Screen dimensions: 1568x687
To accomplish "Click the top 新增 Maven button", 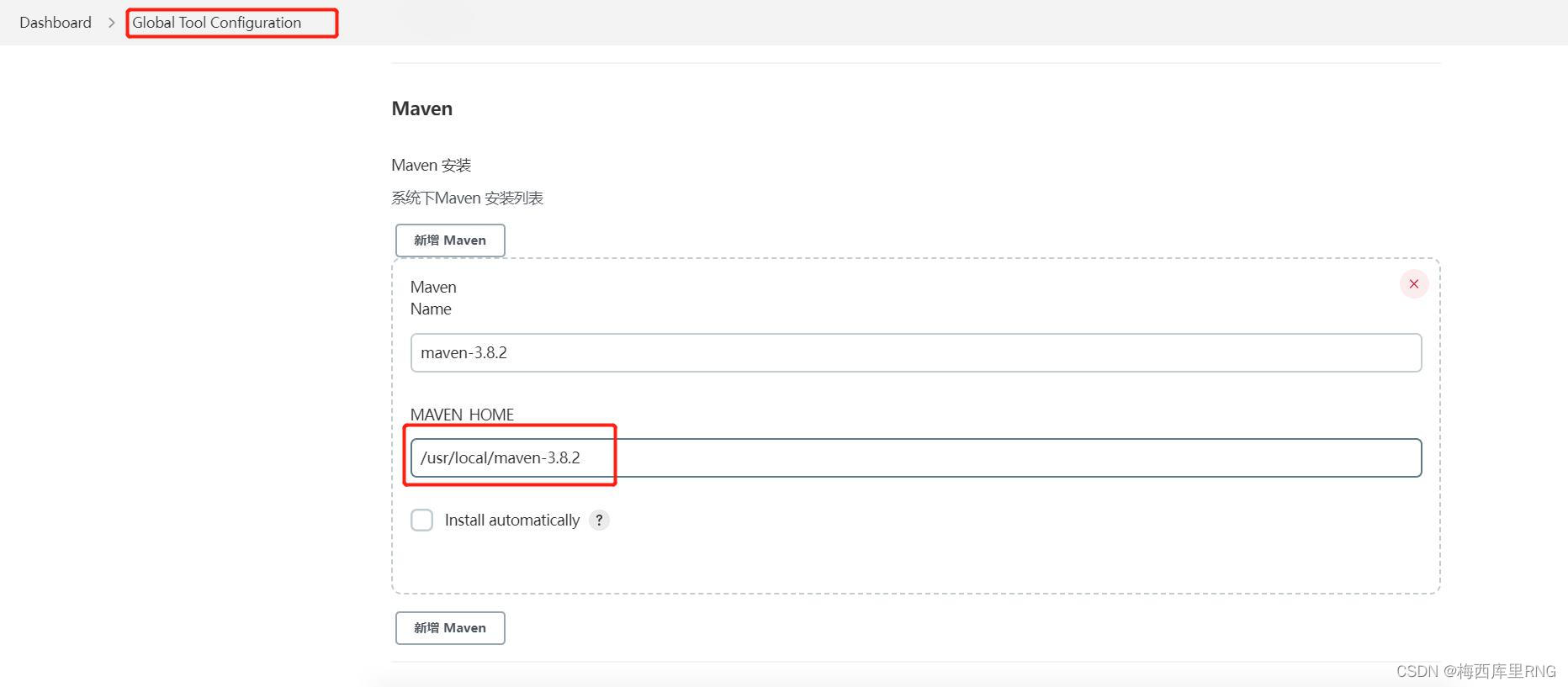I will (x=450, y=240).
